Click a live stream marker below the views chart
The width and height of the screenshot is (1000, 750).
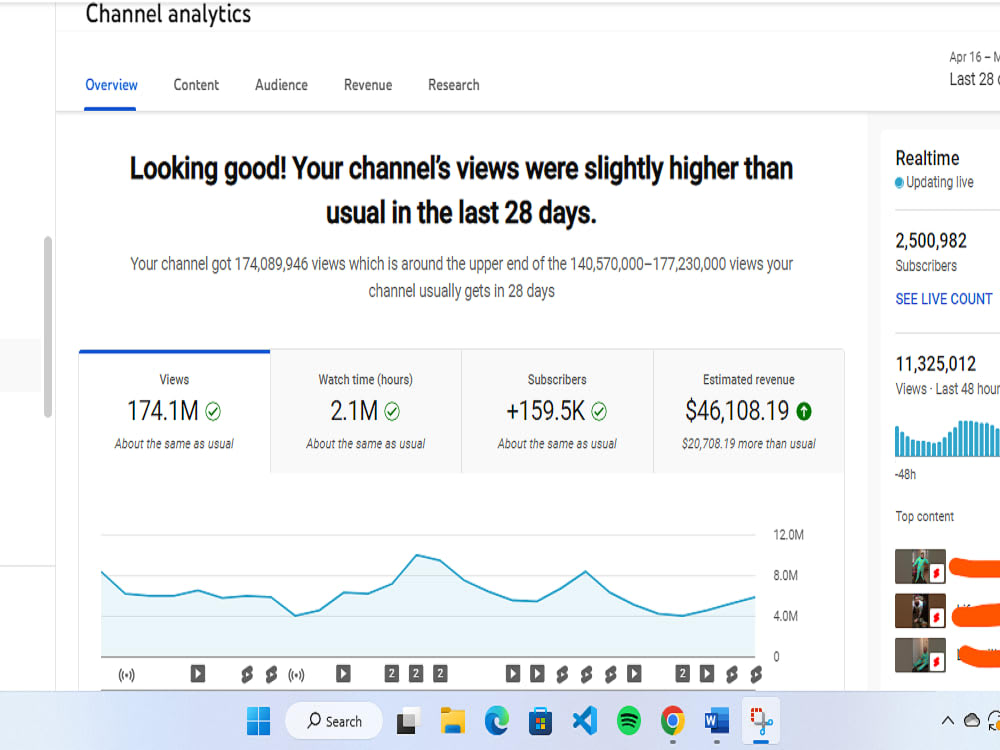[127, 674]
